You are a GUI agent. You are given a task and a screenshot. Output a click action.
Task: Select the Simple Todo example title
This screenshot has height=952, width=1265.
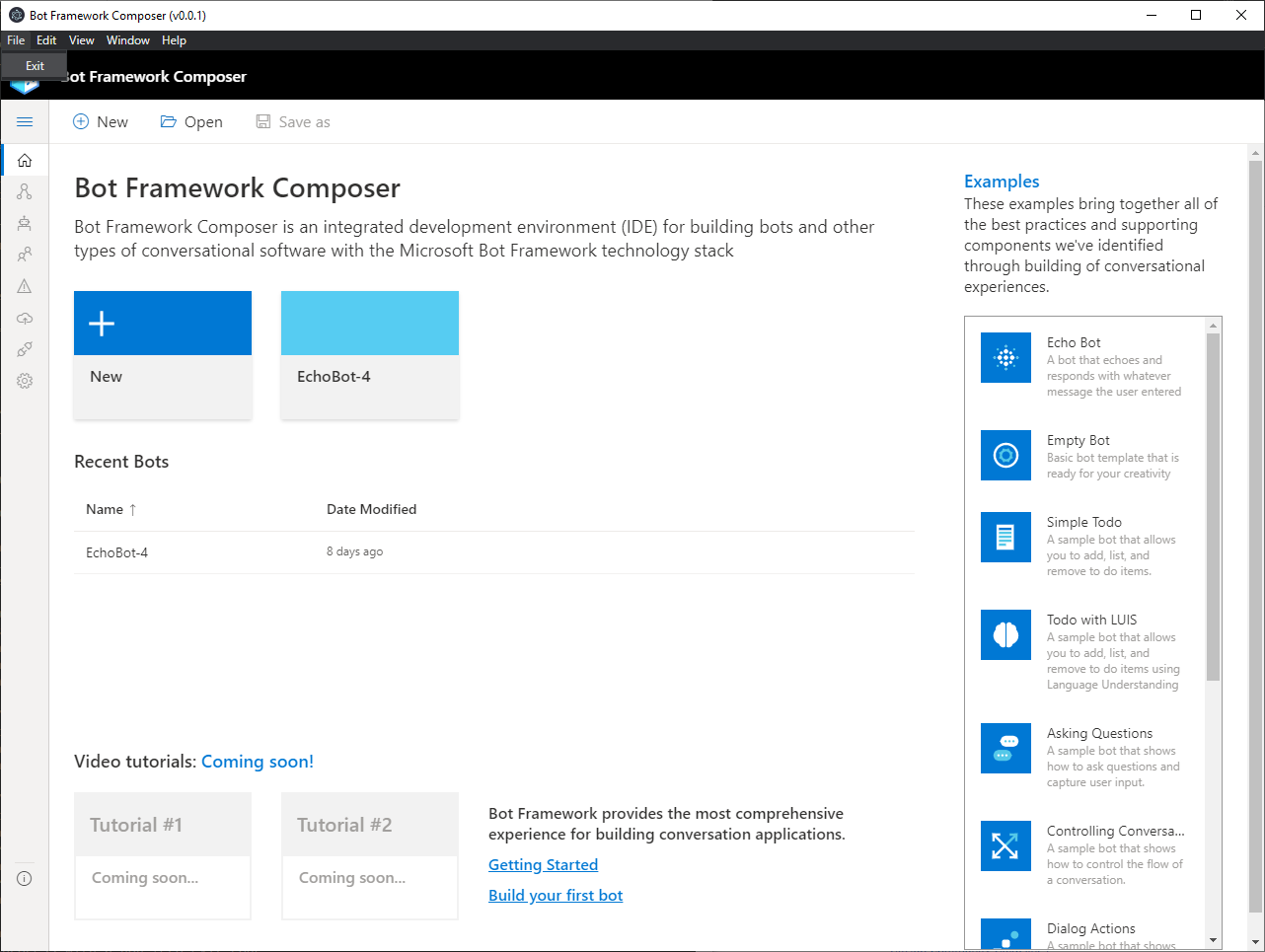[x=1083, y=522]
